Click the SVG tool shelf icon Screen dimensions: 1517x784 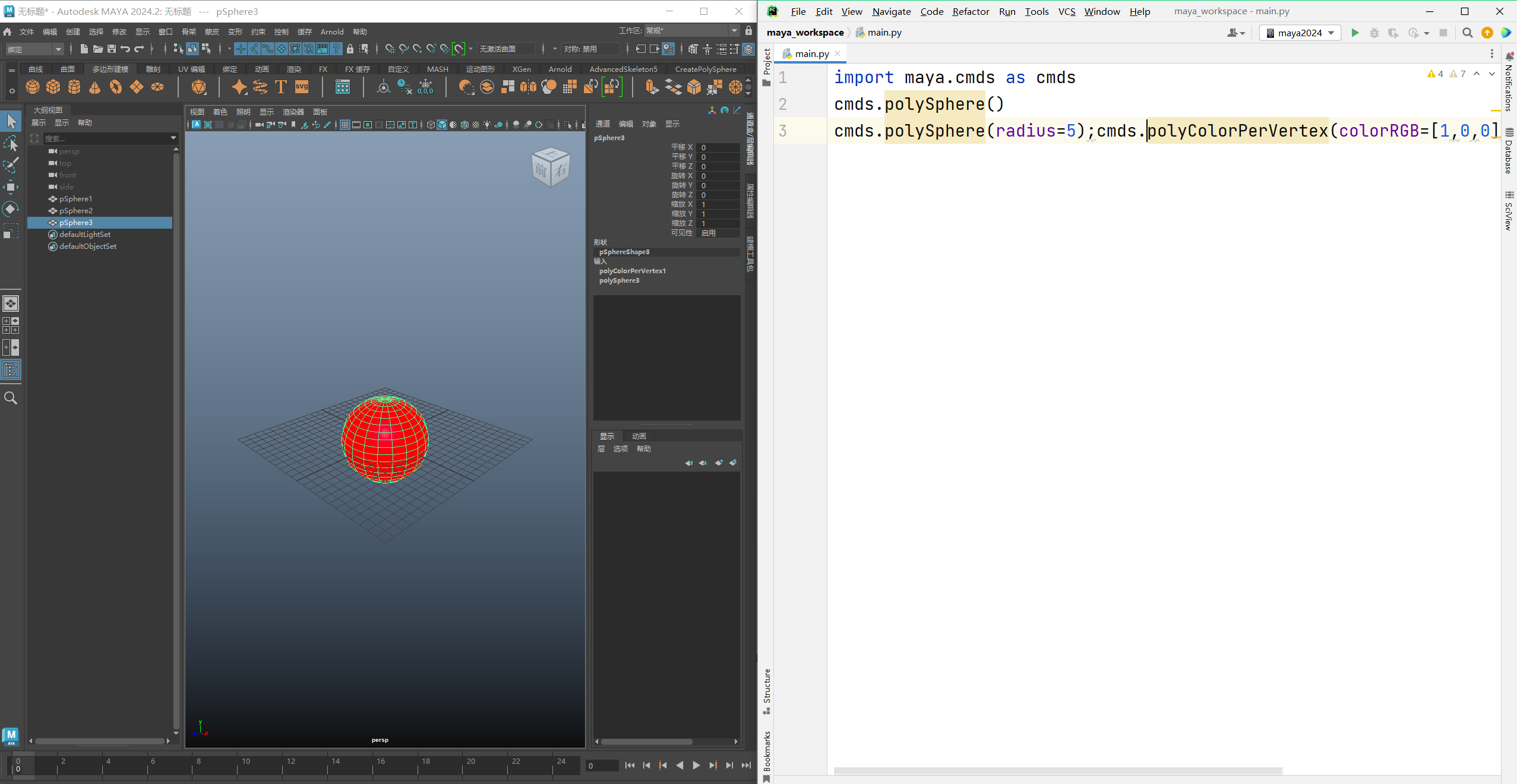(x=302, y=87)
